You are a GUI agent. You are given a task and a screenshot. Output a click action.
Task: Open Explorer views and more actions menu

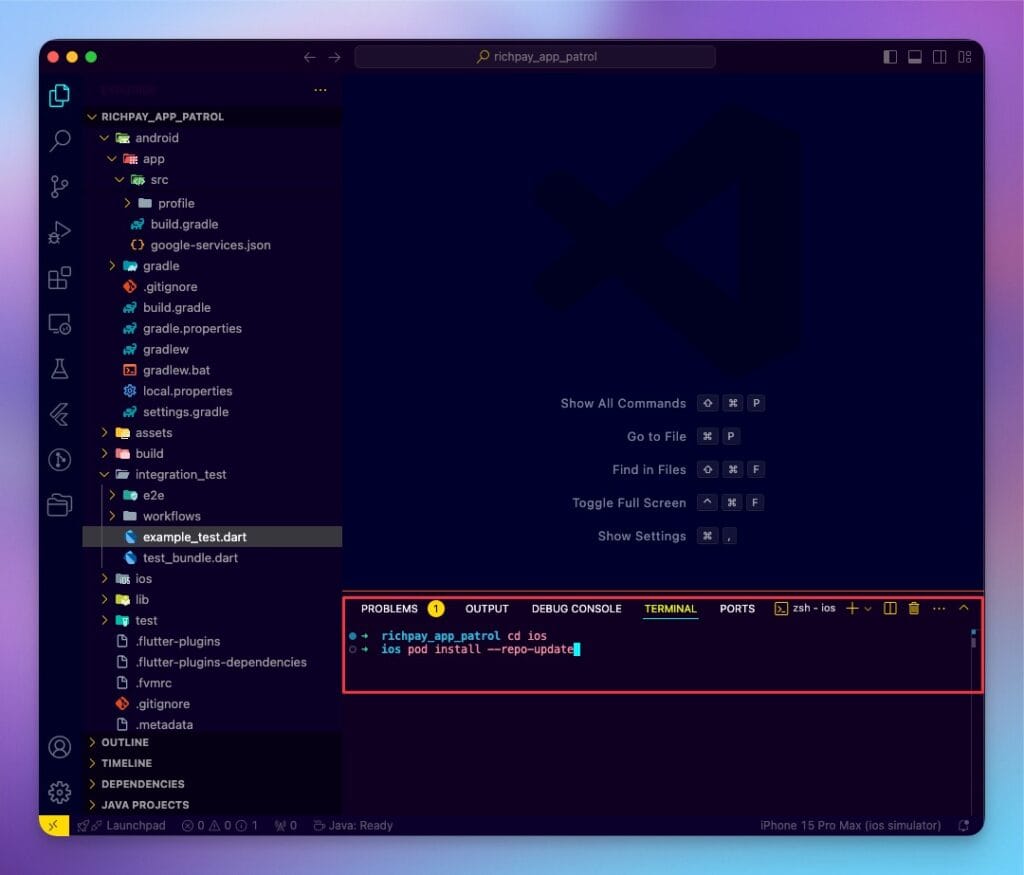[x=320, y=90]
